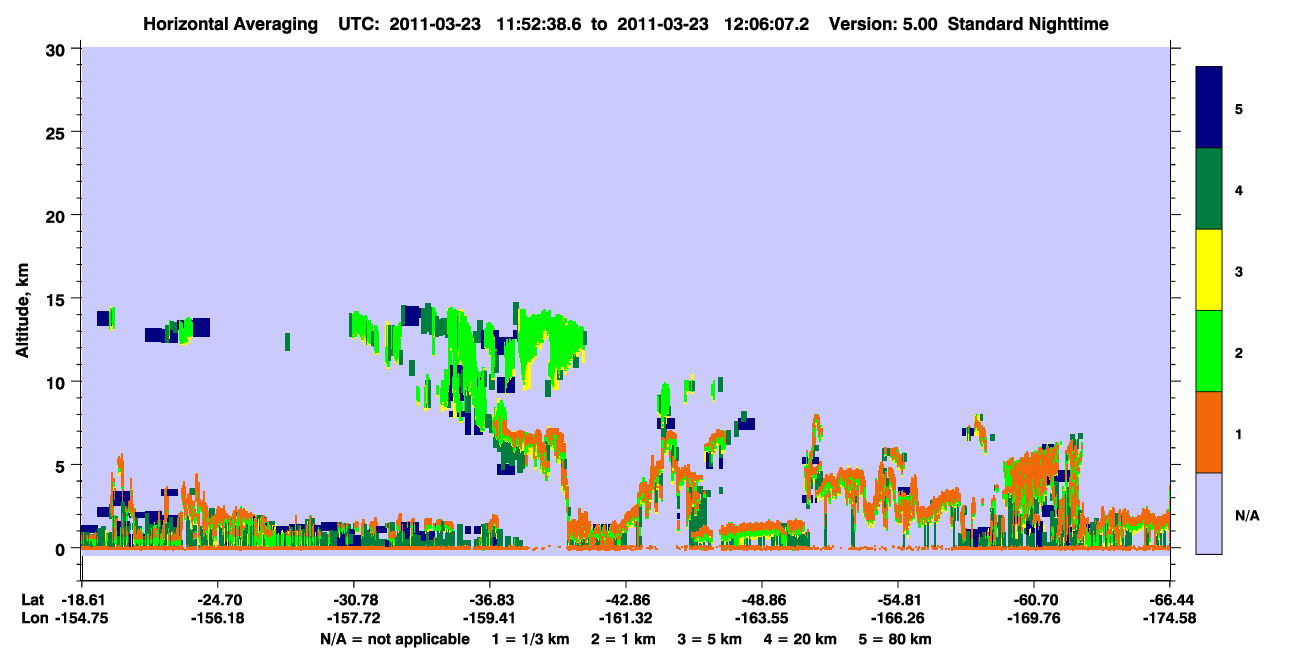Click colorbar label 5
Screen dimensions: 1300x667
pos(1238,108)
